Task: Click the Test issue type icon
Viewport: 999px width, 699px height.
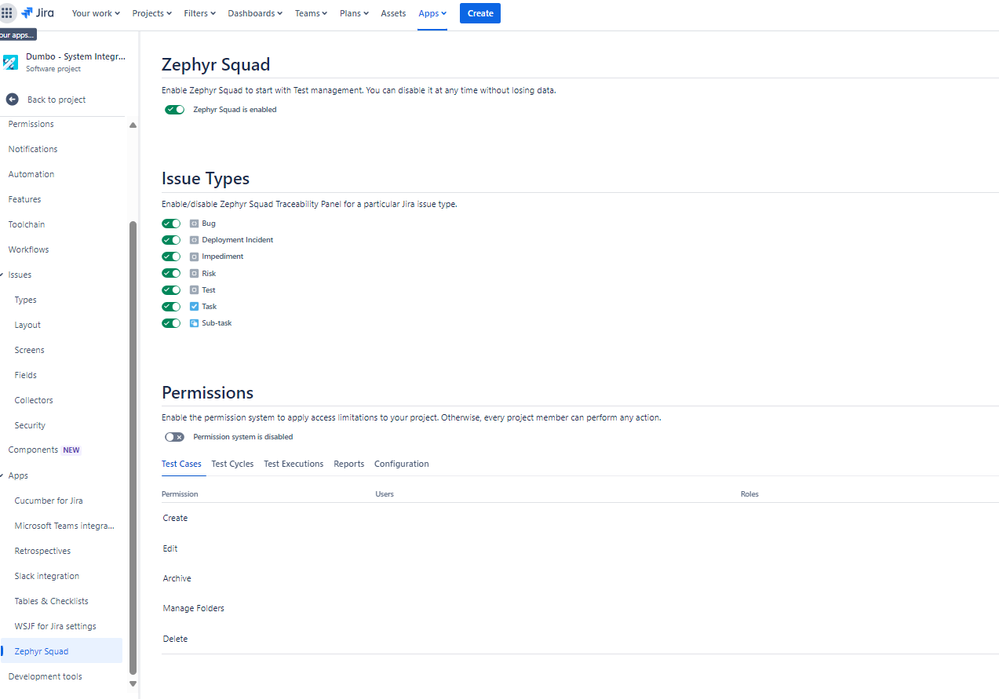Action: tap(194, 290)
